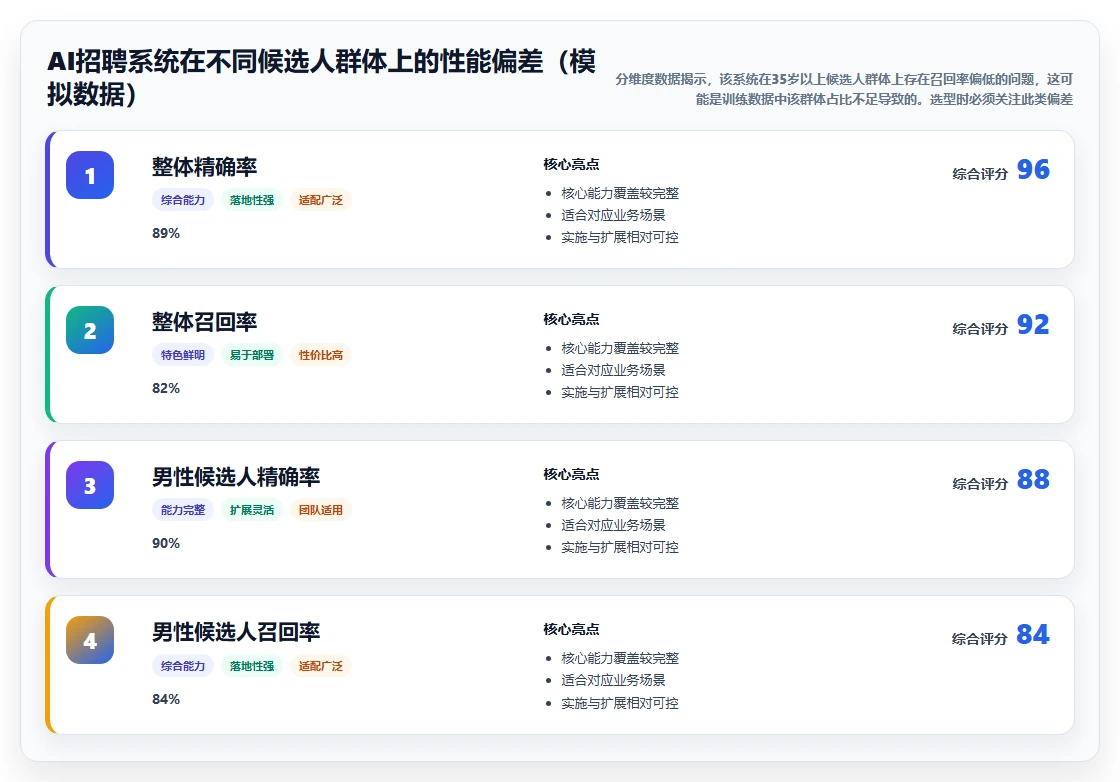The image size is (1120, 782).
Task: Click the blue rank 1 badge
Action: click(x=90, y=175)
